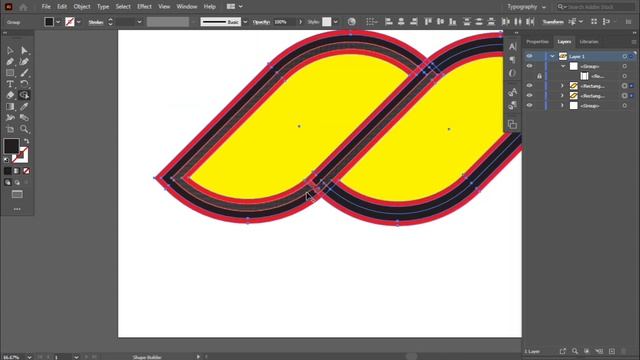Delete selection trash icon in Layers
The width and height of the screenshot is (640, 360).
[623, 351]
